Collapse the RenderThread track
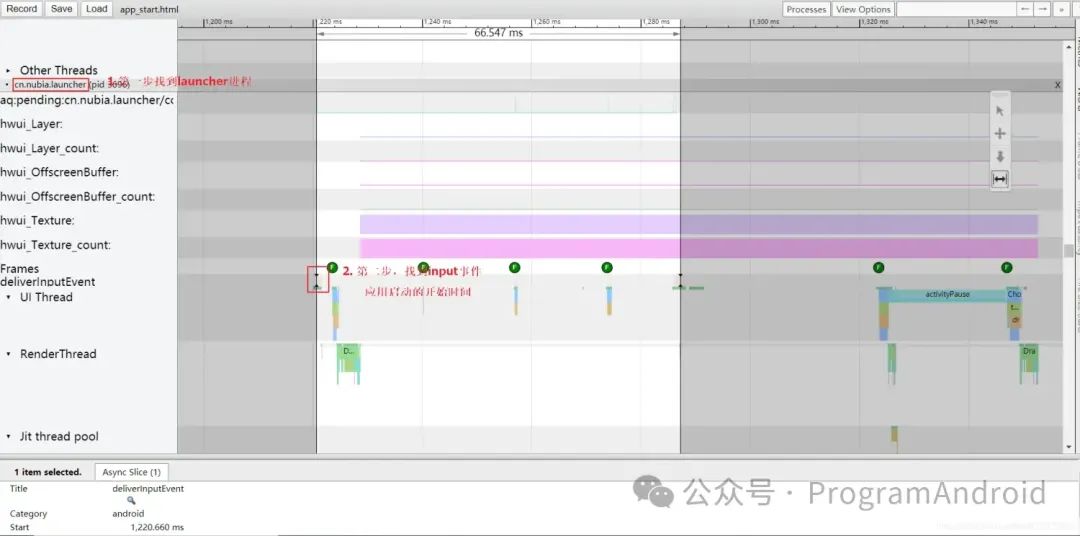The image size is (1080, 536). click(8, 353)
